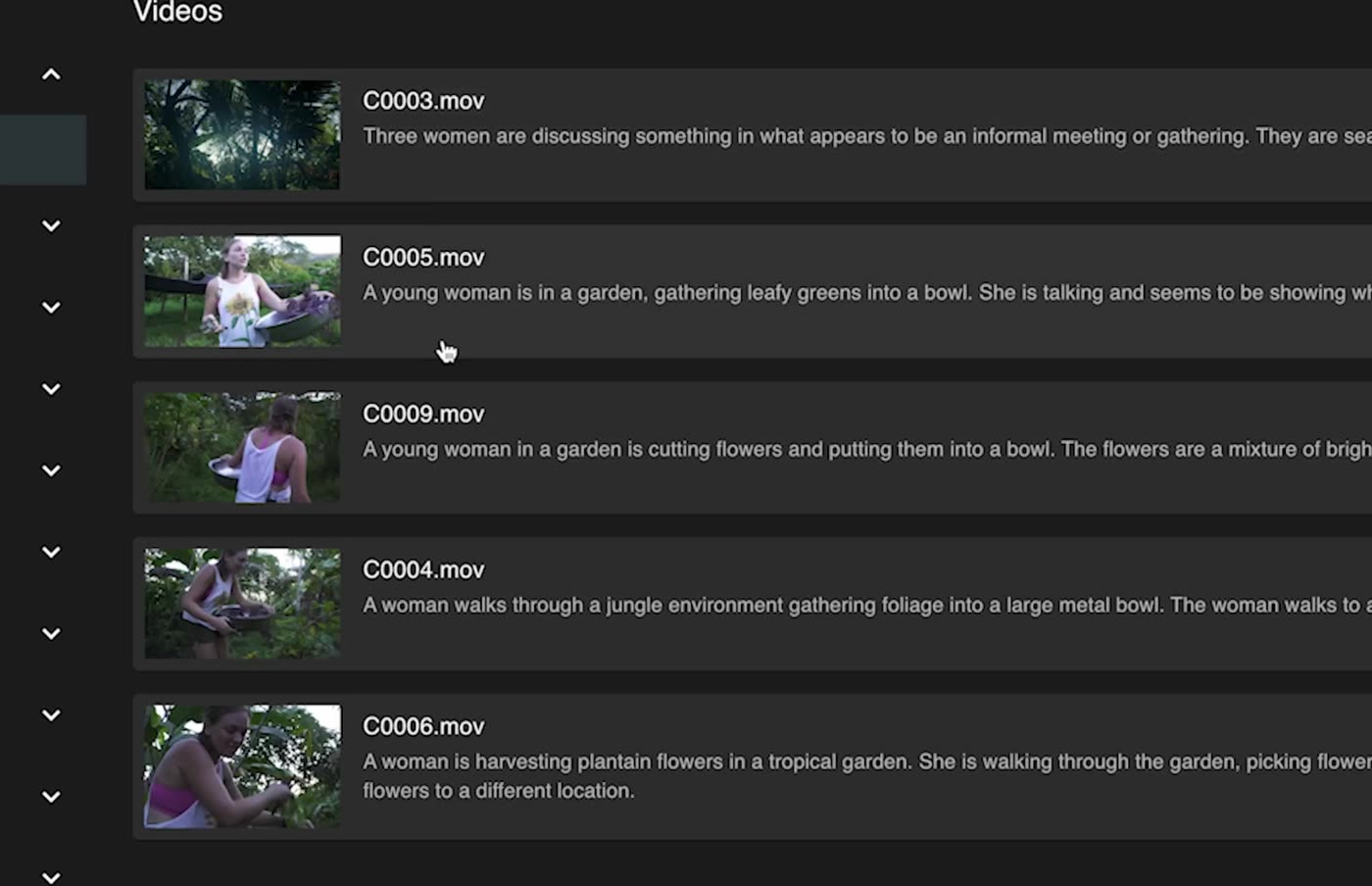
Task: Collapse the expanded sidebar section using the up chevron
Action: pos(51,74)
